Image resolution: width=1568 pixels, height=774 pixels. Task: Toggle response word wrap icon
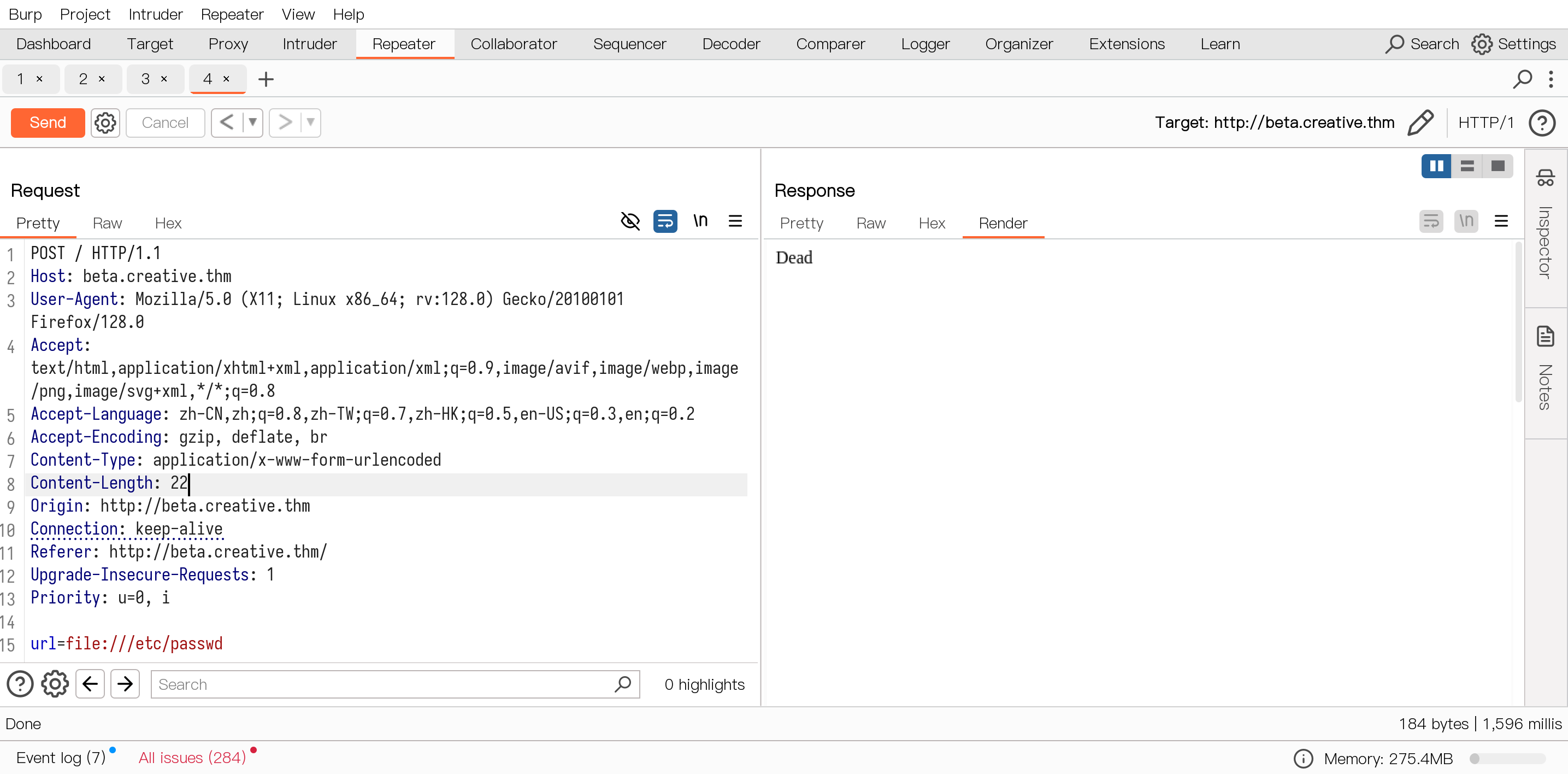coord(1431,221)
